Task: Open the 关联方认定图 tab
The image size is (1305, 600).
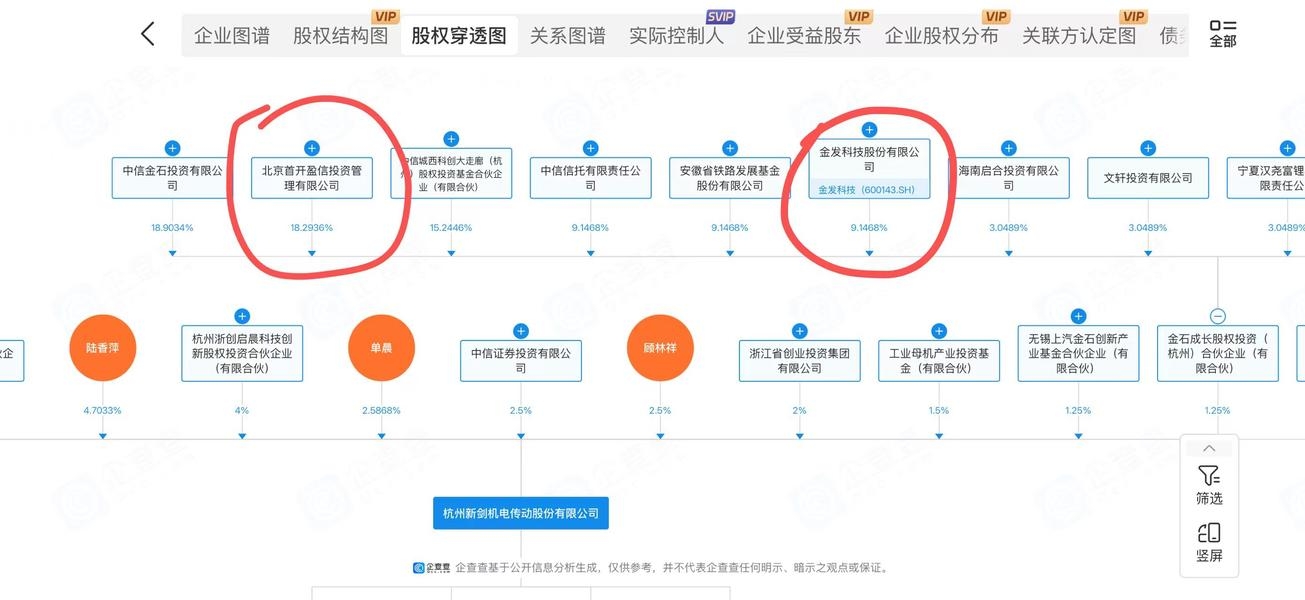Action: pos(1079,36)
